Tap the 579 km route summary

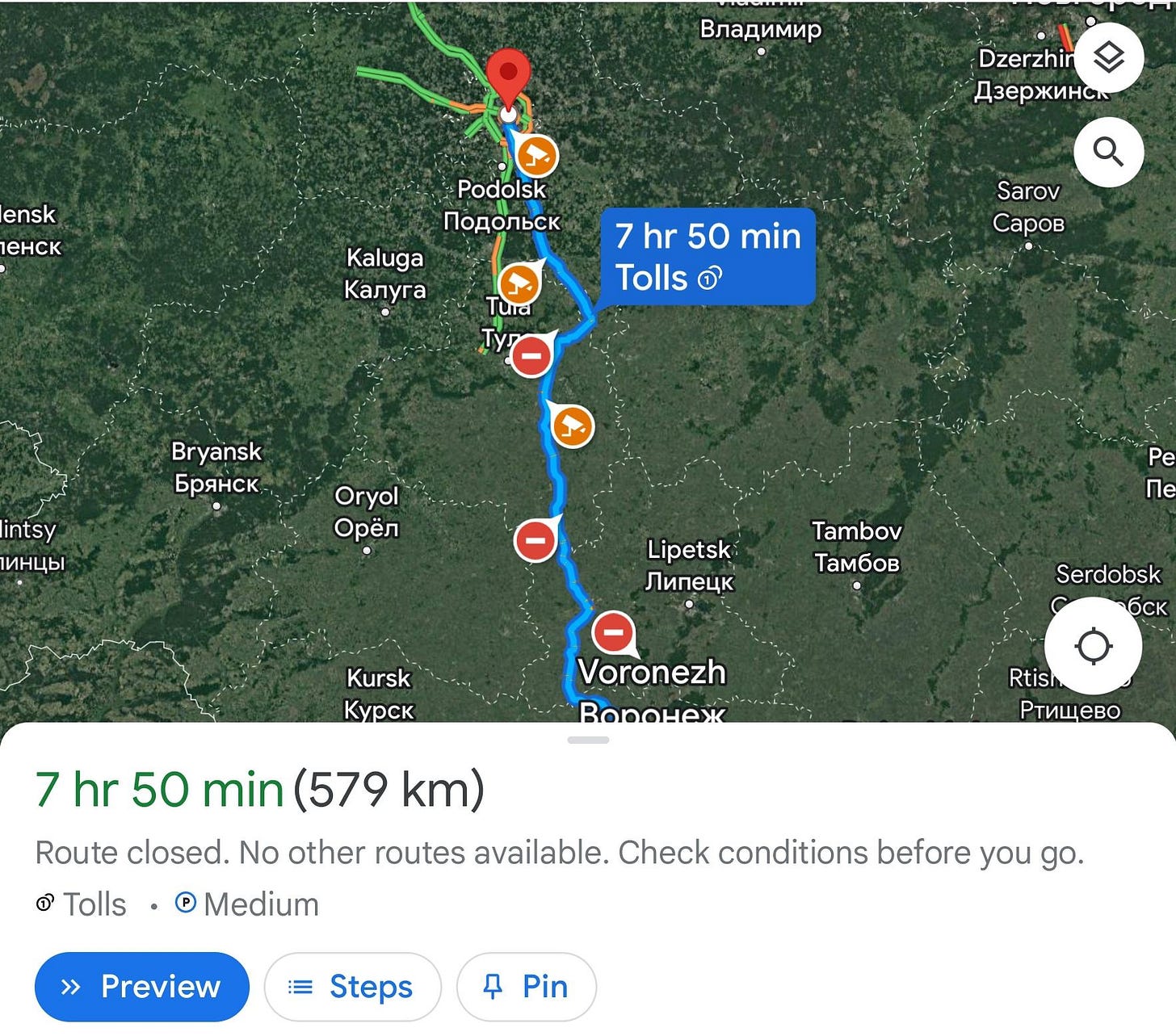point(388,789)
